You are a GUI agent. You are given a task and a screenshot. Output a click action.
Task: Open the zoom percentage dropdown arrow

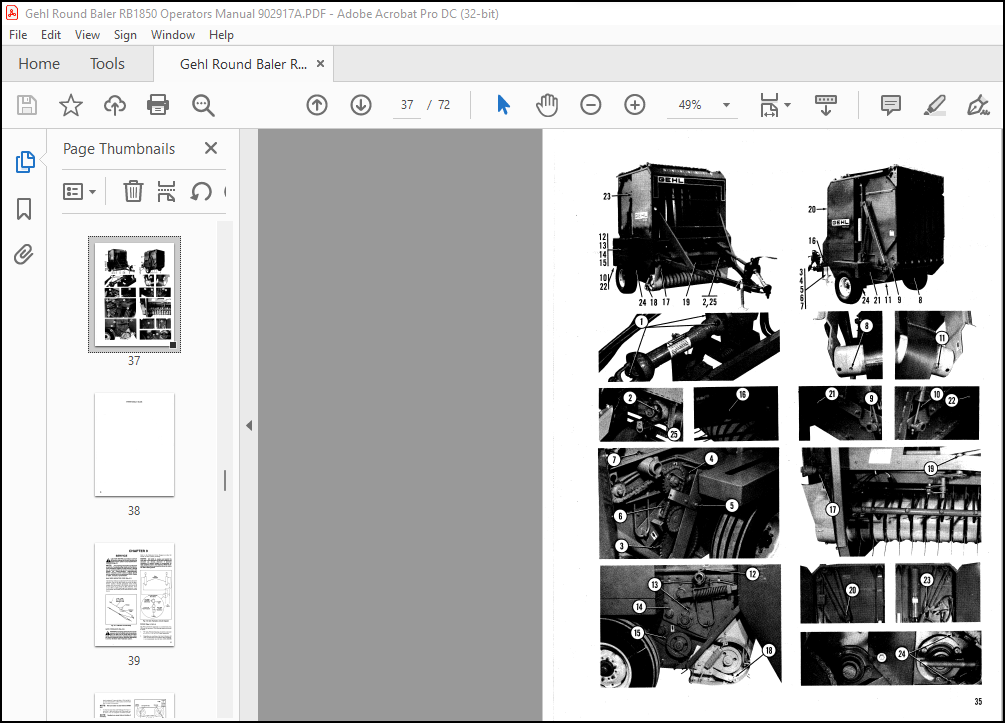pos(726,105)
